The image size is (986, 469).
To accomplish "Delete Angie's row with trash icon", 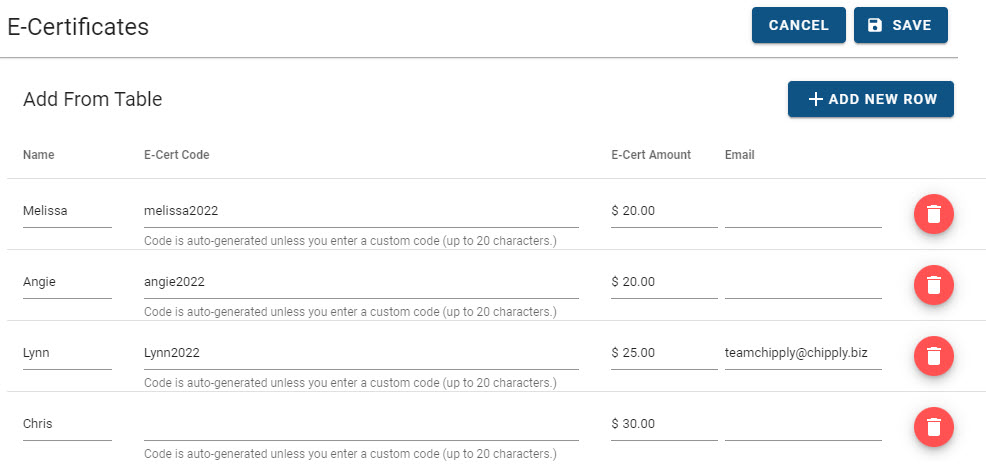I will [934, 285].
